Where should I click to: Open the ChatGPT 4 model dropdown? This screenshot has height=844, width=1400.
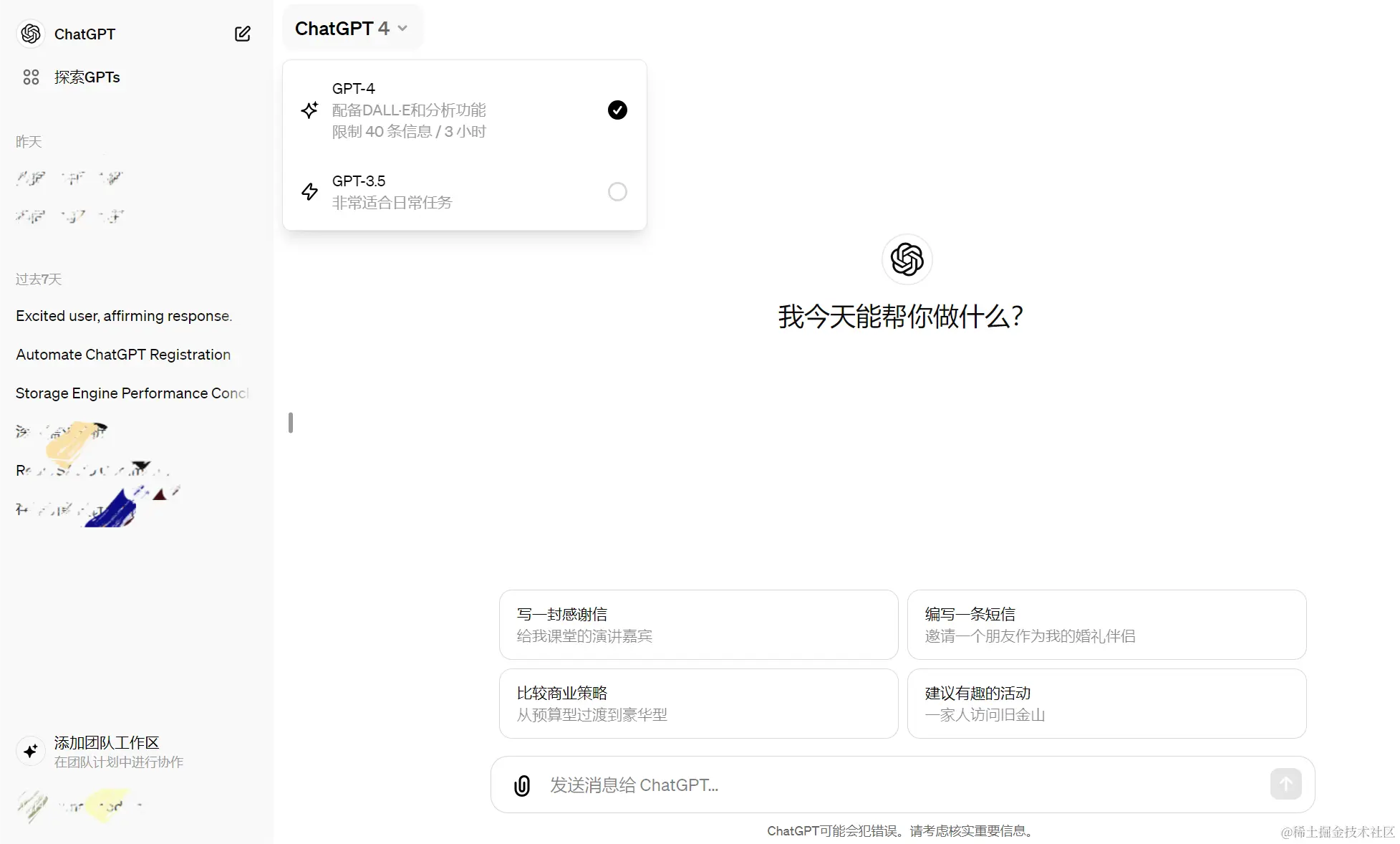tap(351, 28)
